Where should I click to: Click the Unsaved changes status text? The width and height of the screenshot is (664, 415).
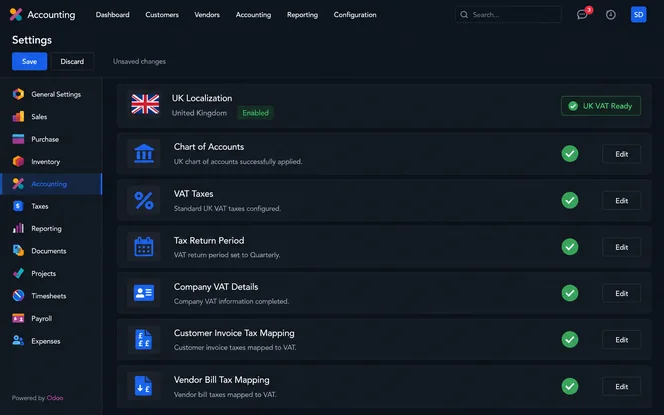[139, 61]
